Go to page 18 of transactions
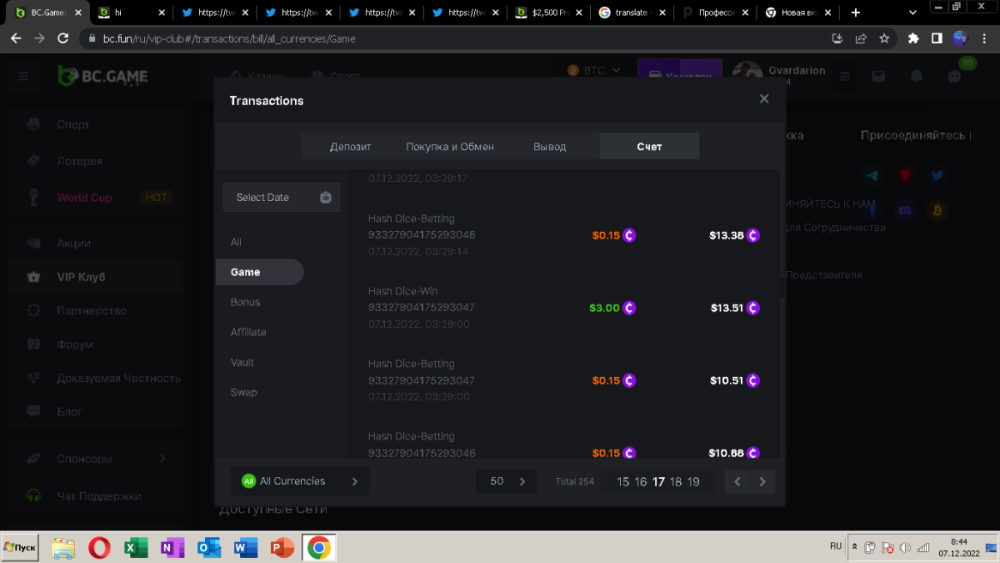1000x563 pixels. (x=676, y=482)
